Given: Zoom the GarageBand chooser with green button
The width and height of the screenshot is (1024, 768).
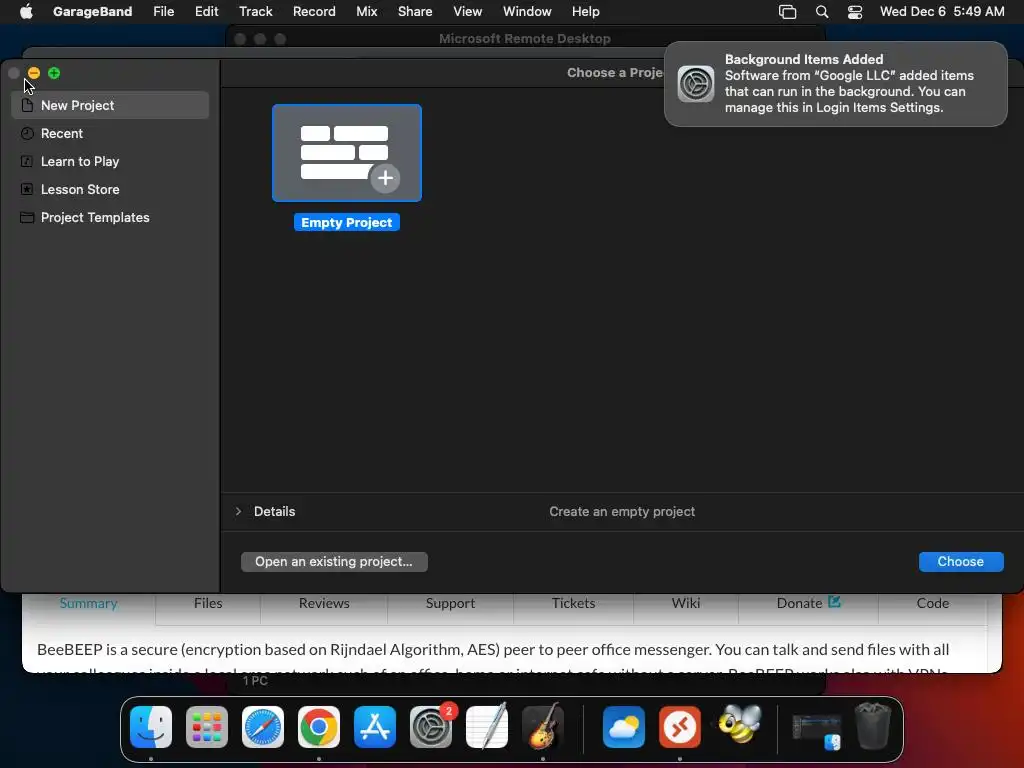Looking at the screenshot, I should coord(54,73).
